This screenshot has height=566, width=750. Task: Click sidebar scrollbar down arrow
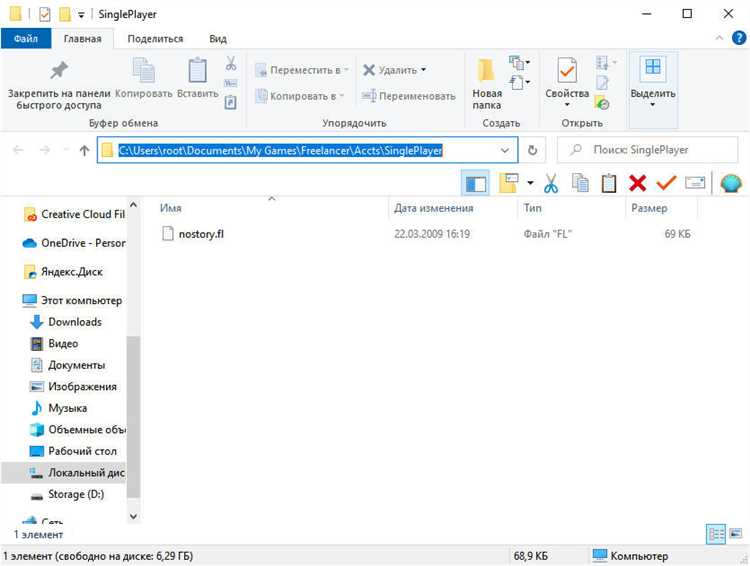[133, 516]
